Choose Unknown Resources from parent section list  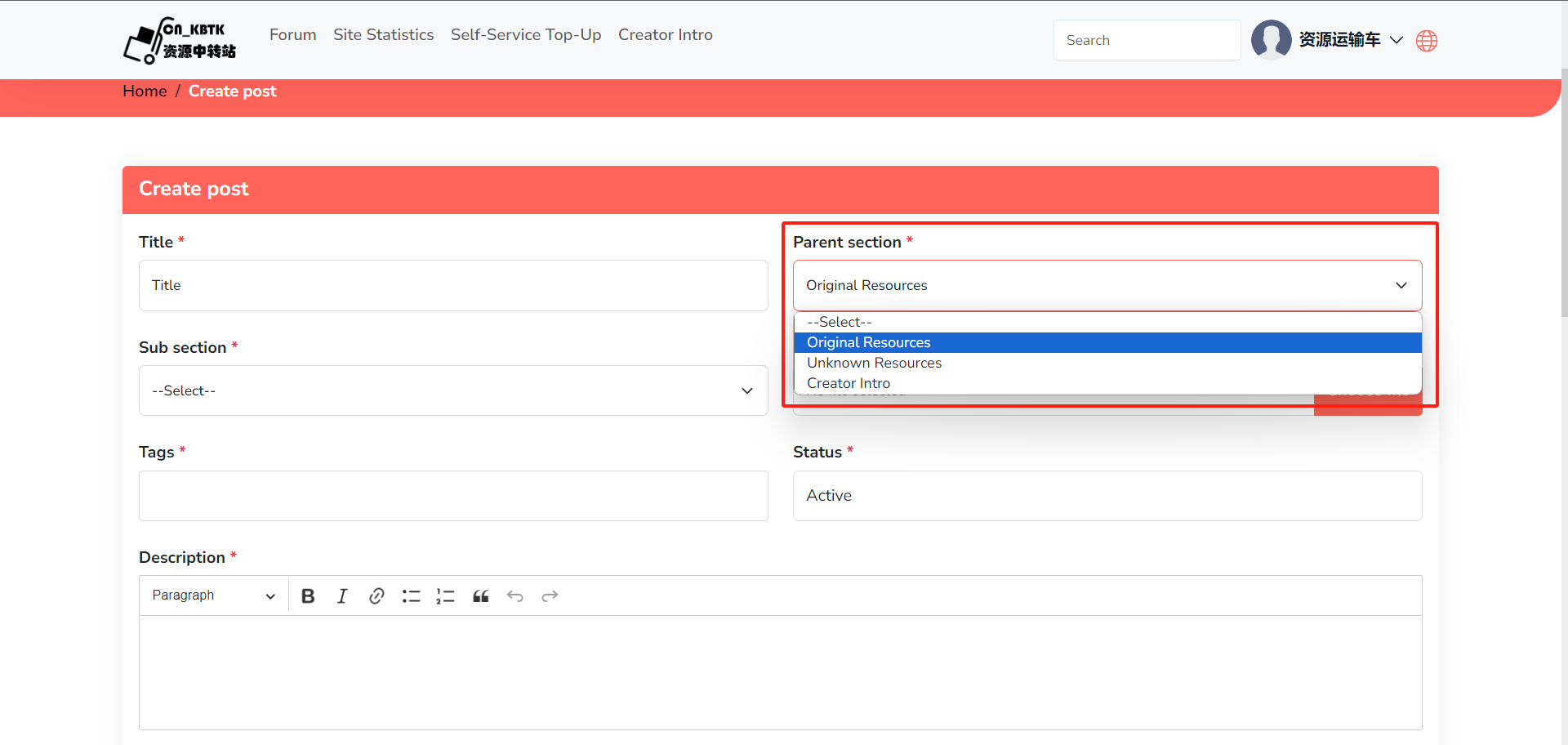coord(874,363)
